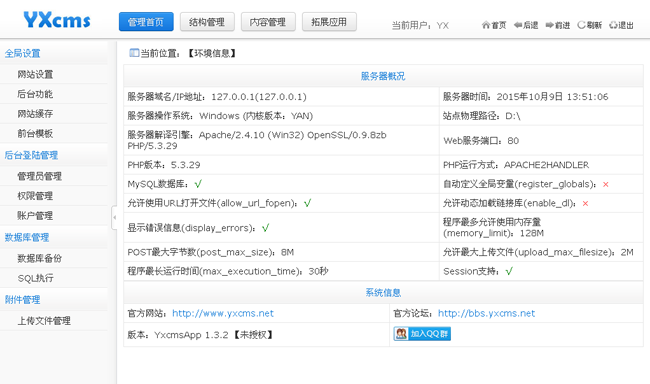Click the version text YxcmsApp 1.3.2
650x384 pixels.
(x=191, y=335)
